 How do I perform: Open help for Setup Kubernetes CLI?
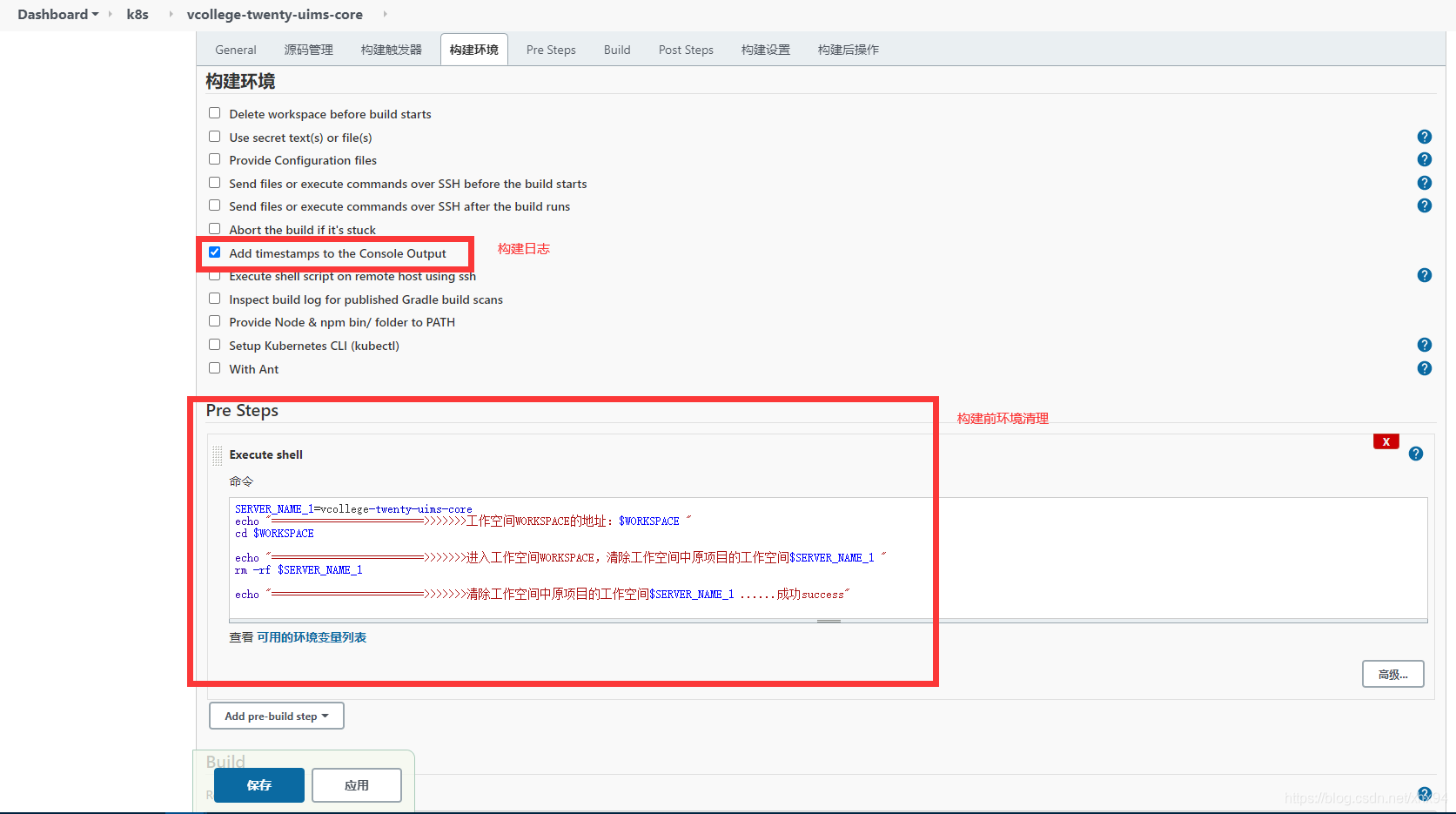click(x=1424, y=345)
